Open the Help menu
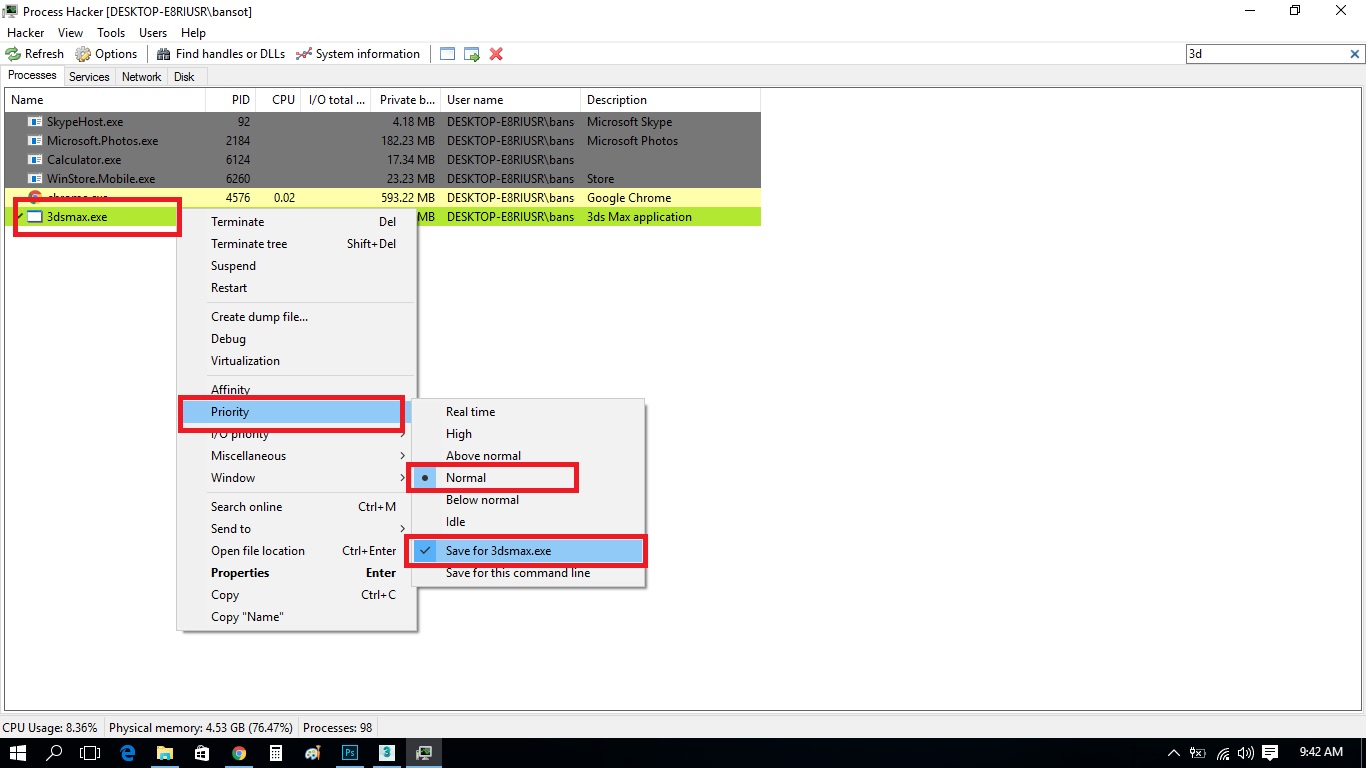 pyautogui.click(x=193, y=33)
